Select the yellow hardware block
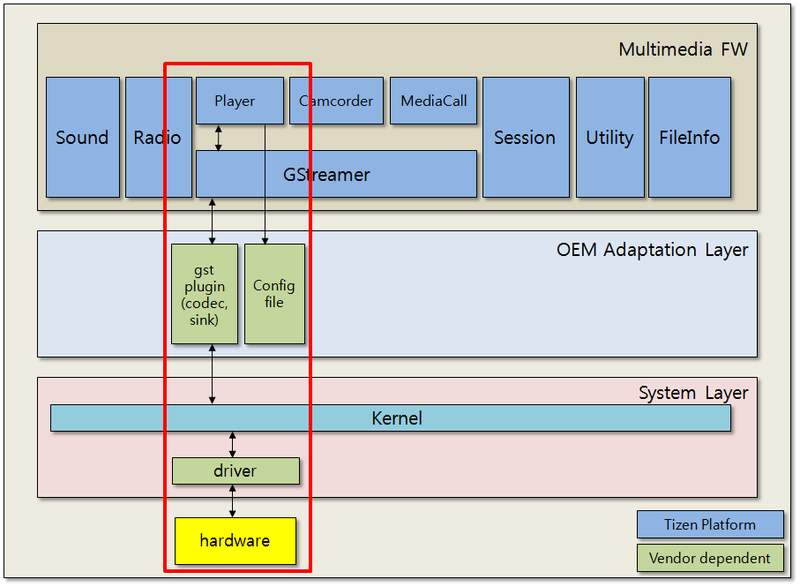800x587 pixels. tap(233, 541)
